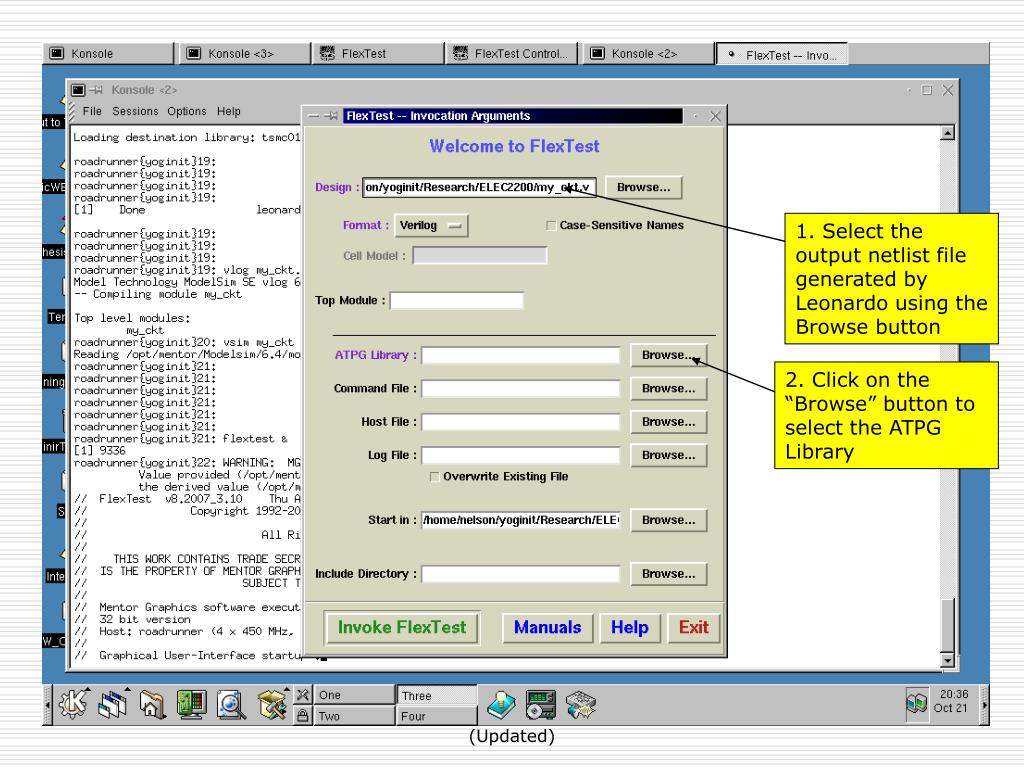Image resolution: width=1024 pixels, height=768 pixels.
Task: Click Browse button for Start in directory
Action: 669,520
